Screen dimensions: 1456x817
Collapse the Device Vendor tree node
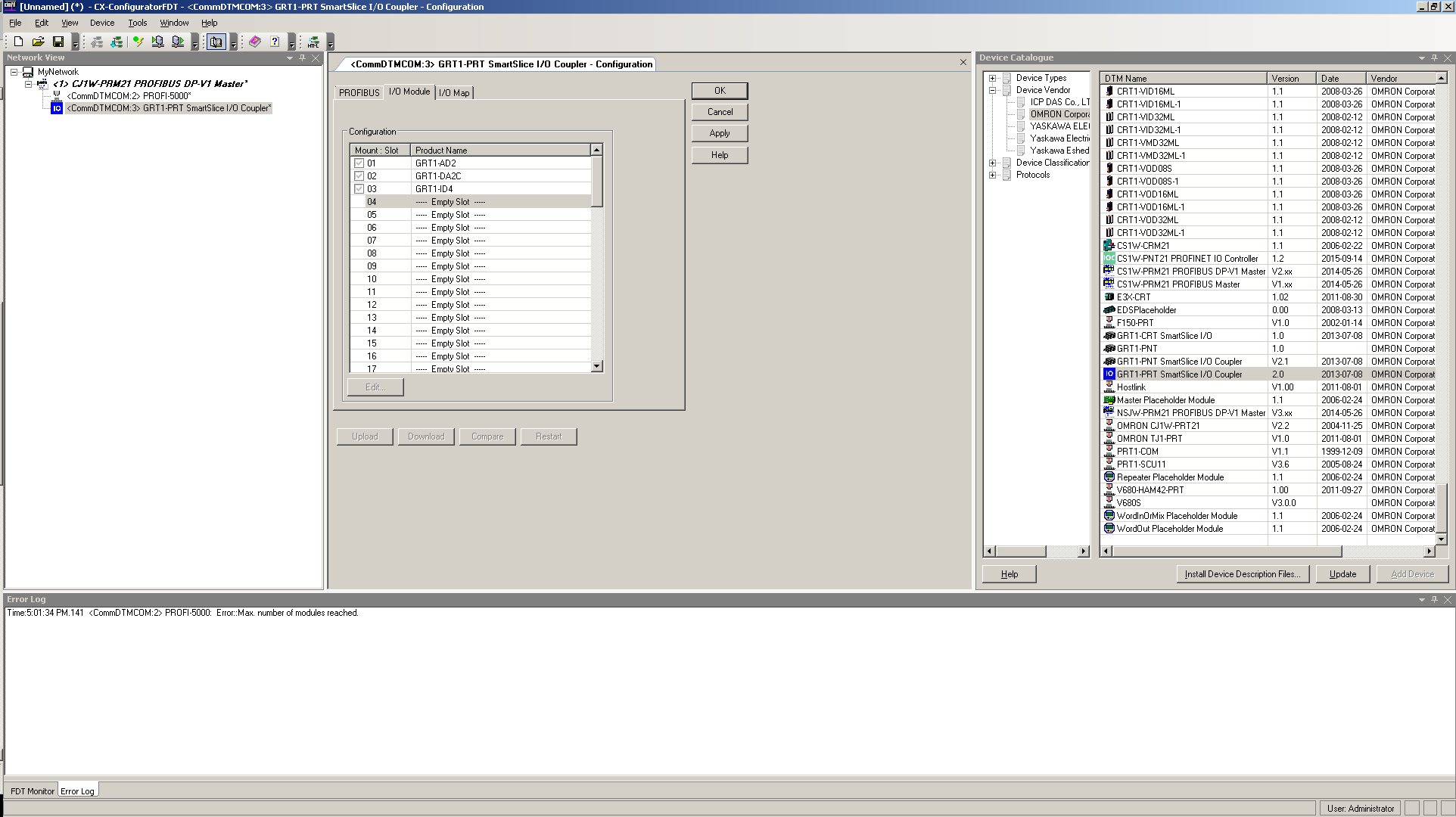(992, 90)
